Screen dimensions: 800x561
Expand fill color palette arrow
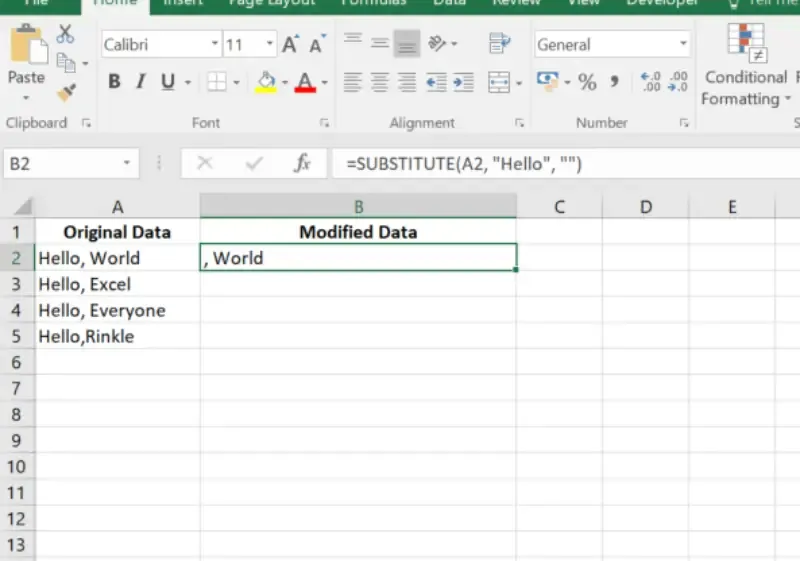pyautogui.click(x=285, y=82)
